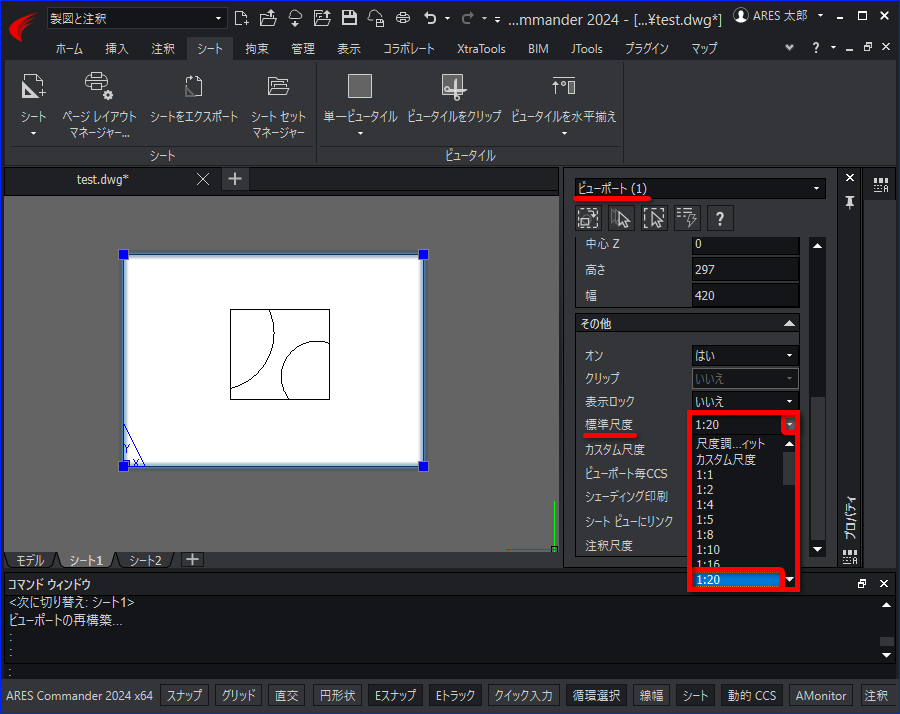Click the save disk icon

(349, 18)
